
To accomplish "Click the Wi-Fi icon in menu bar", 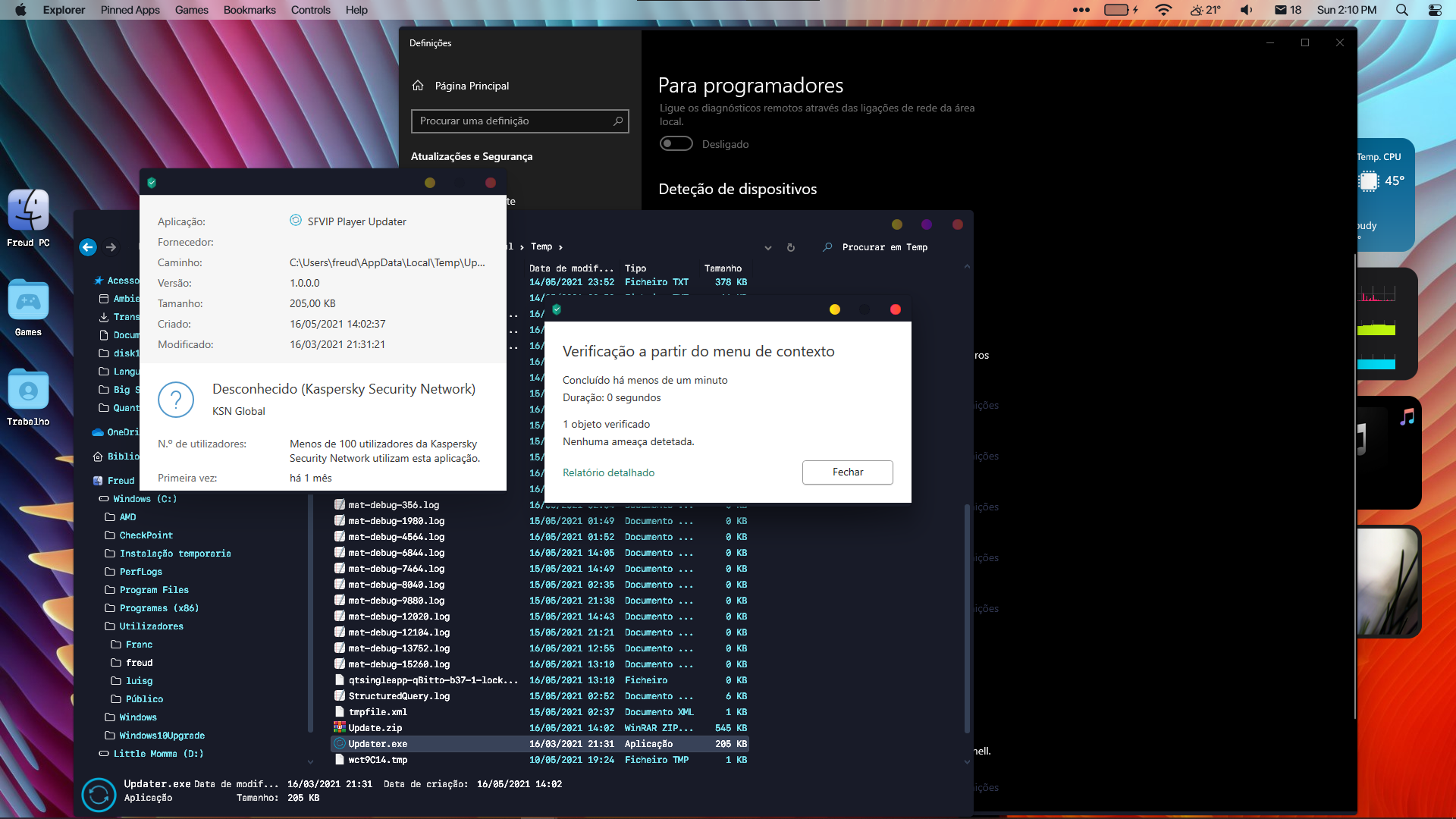I will tap(1163, 10).
